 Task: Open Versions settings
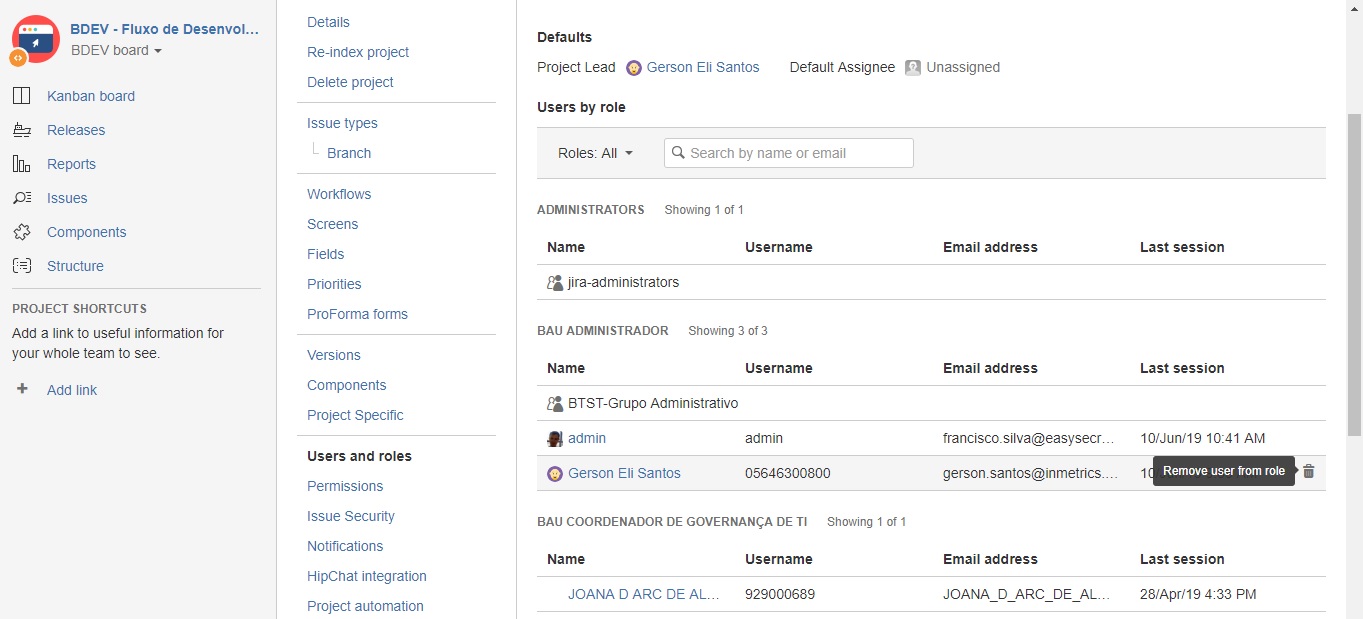point(334,355)
